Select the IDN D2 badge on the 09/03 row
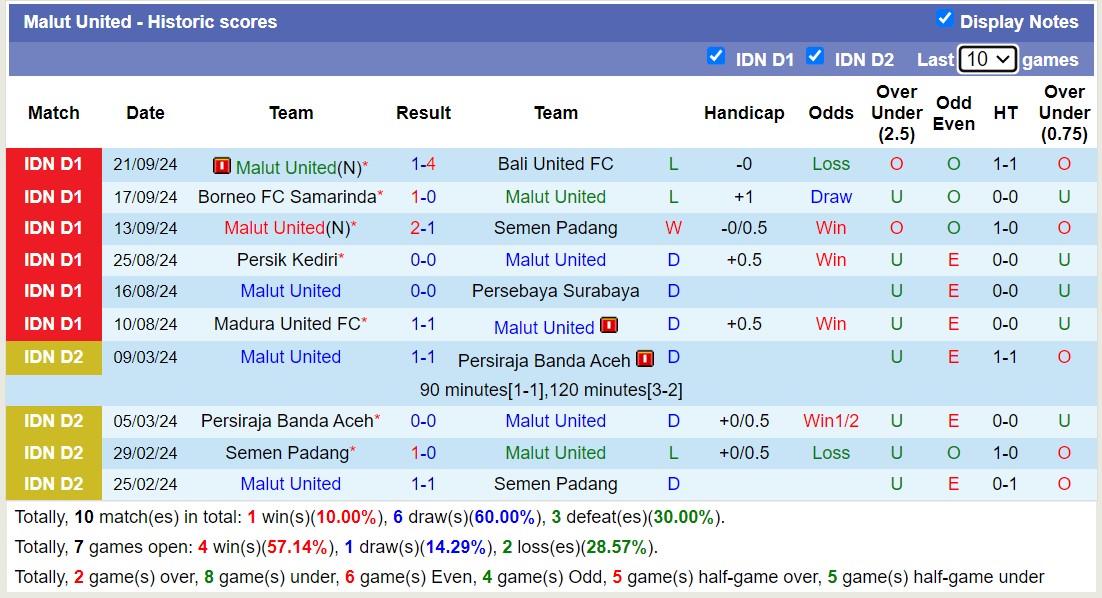 coord(53,357)
